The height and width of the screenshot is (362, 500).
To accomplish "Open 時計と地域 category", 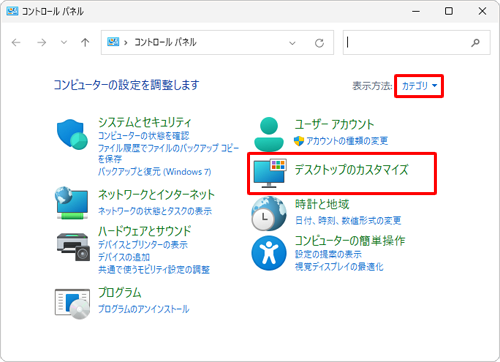I will point(322,204).
